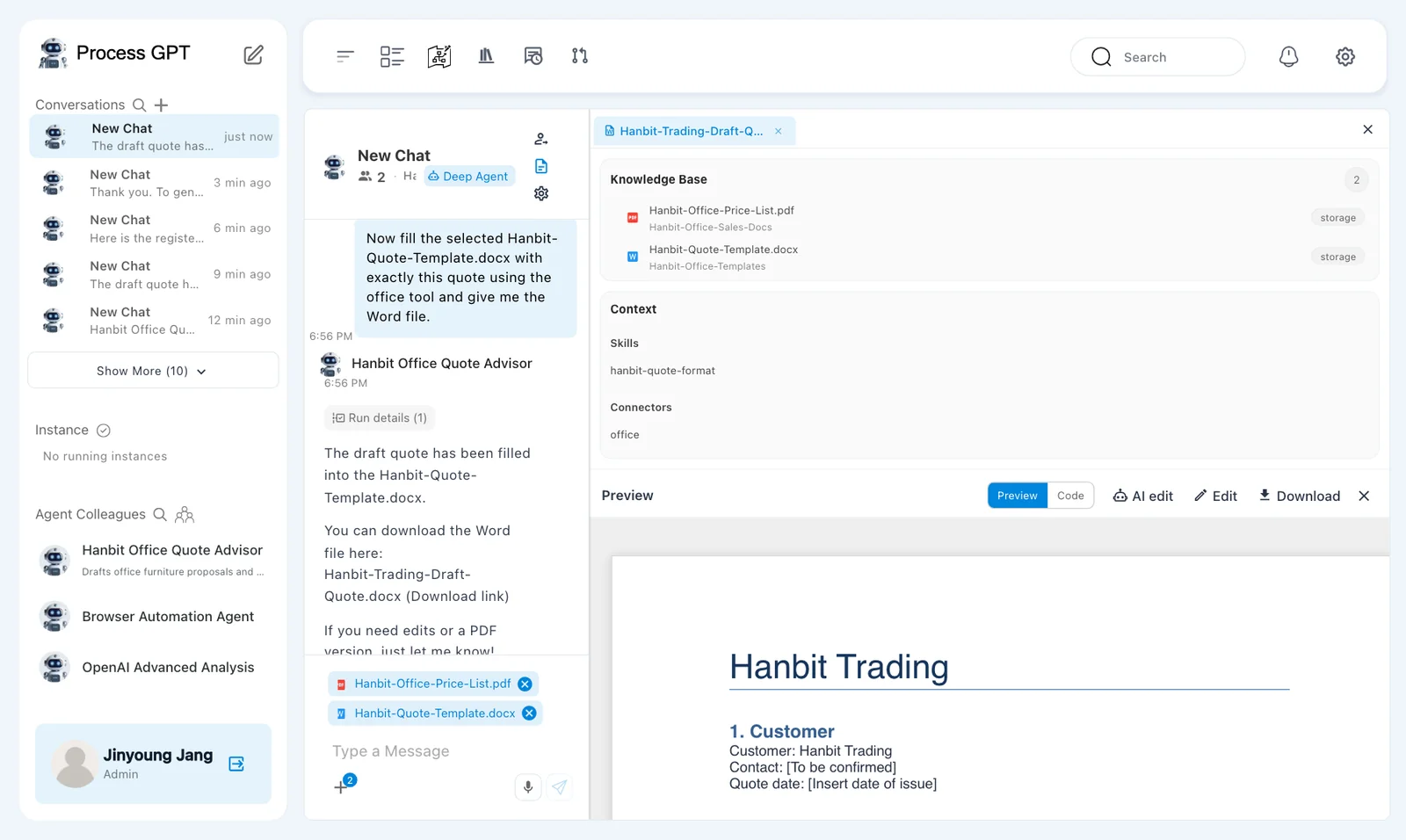Image resolution: width=1406 pixels, height=840 pixels.
Task: Open the pull request branch icon
Action: [580, 56]
